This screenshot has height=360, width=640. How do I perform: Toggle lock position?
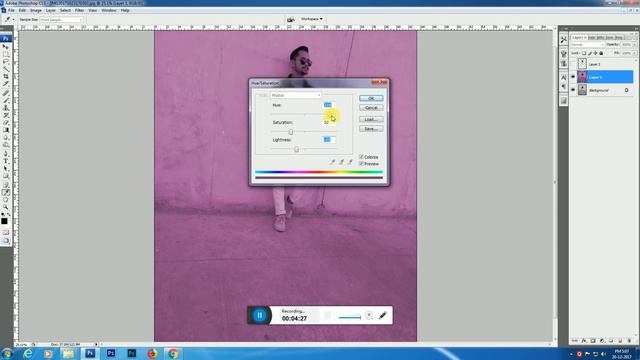[596, 53]
